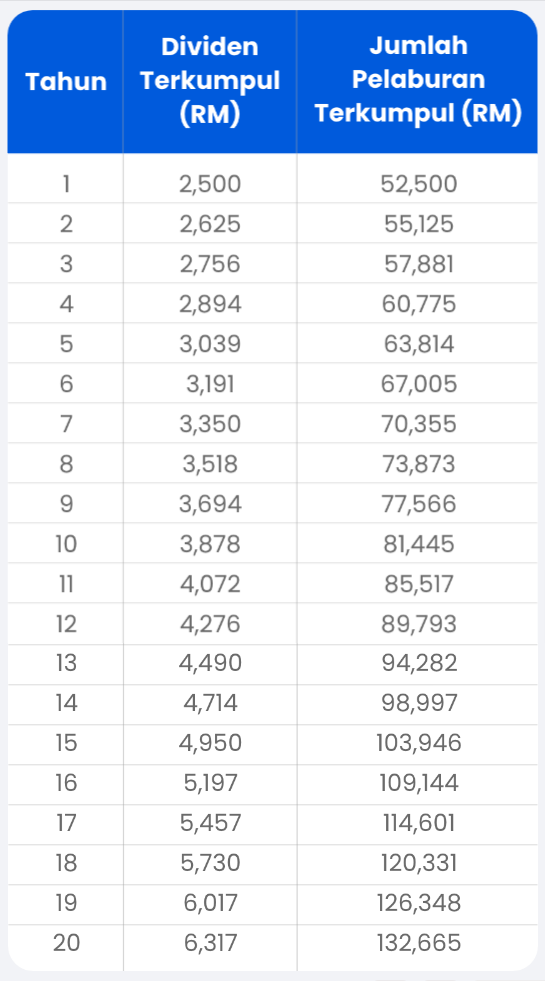545x981 pixels.
Task: Click the year 13 cell
Action: click(x=66, y=662)
